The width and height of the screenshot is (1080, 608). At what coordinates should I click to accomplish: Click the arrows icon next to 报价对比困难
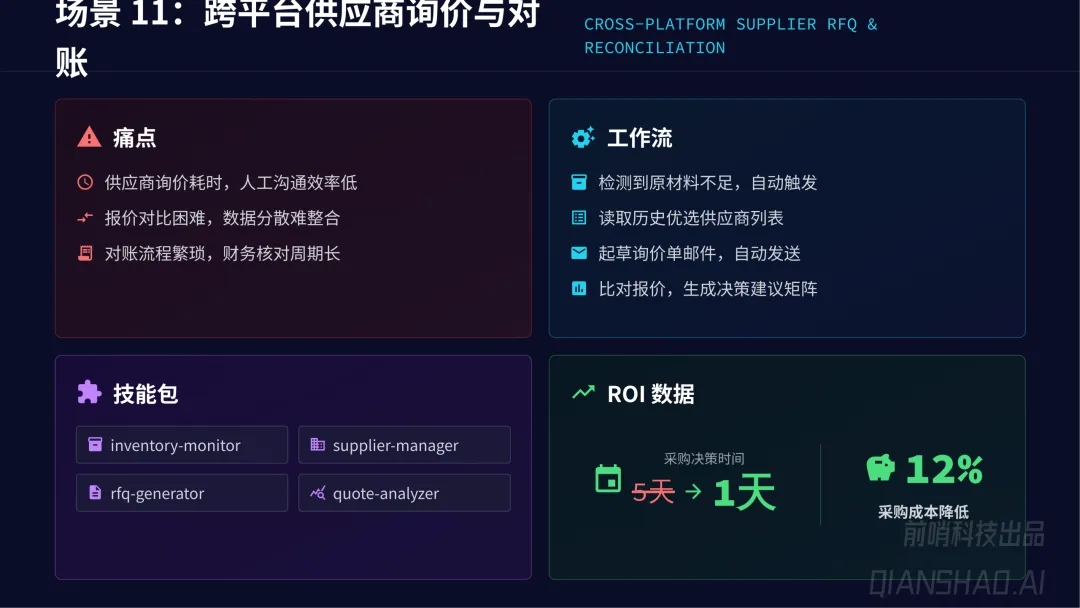85,218
